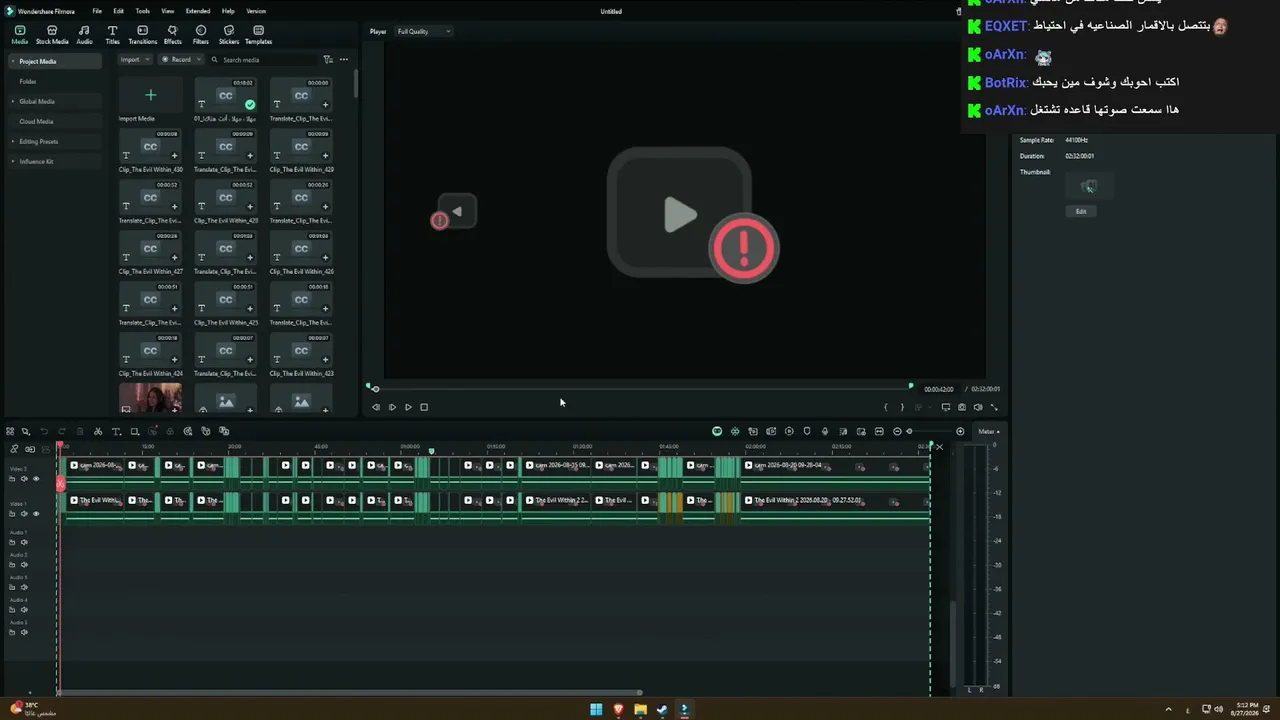This screenshot has height=720, width=1280.
Task: Select the text tool in timeline toolbar
Action: tap(116, 431)
